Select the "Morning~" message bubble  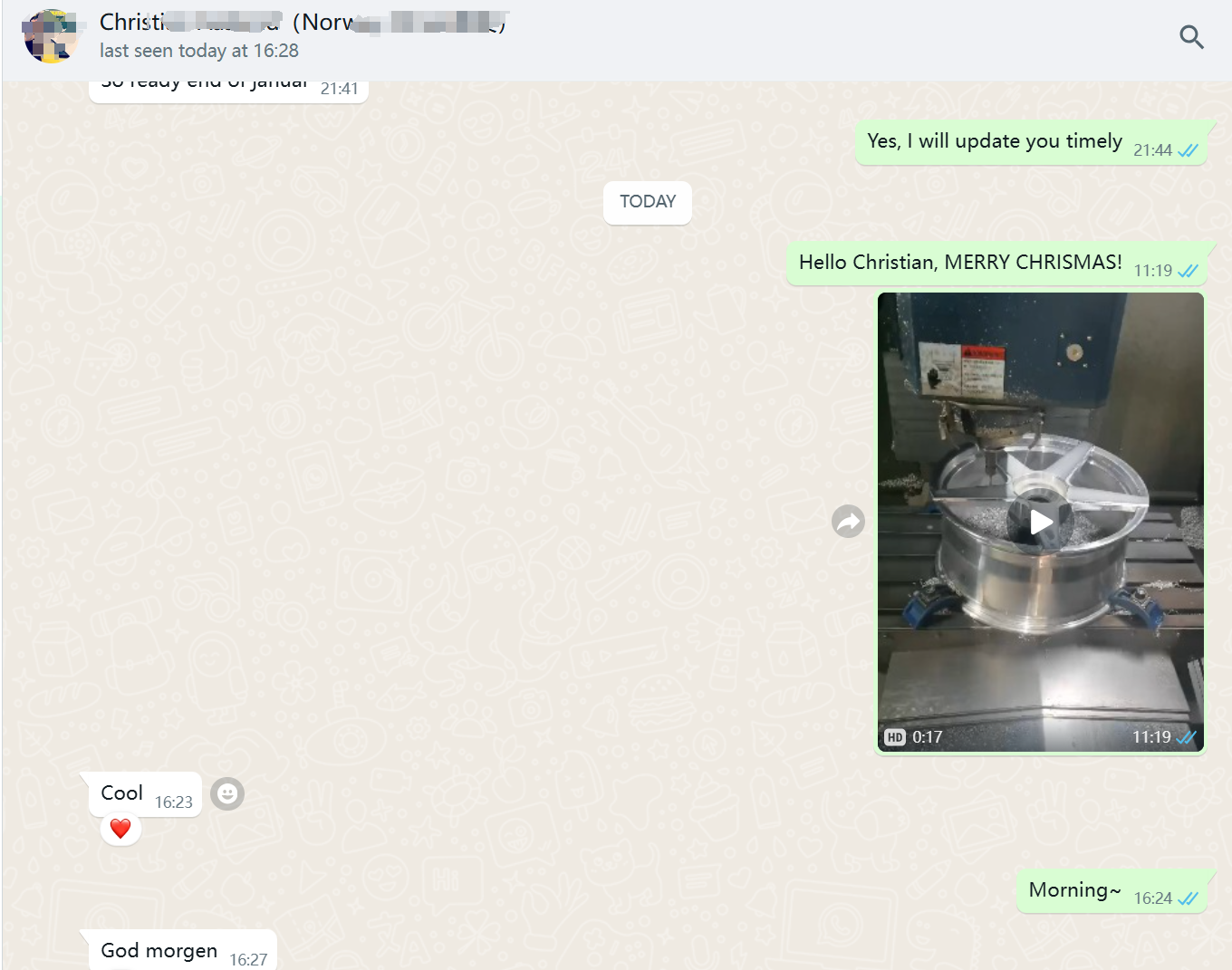coord(1074,890)
